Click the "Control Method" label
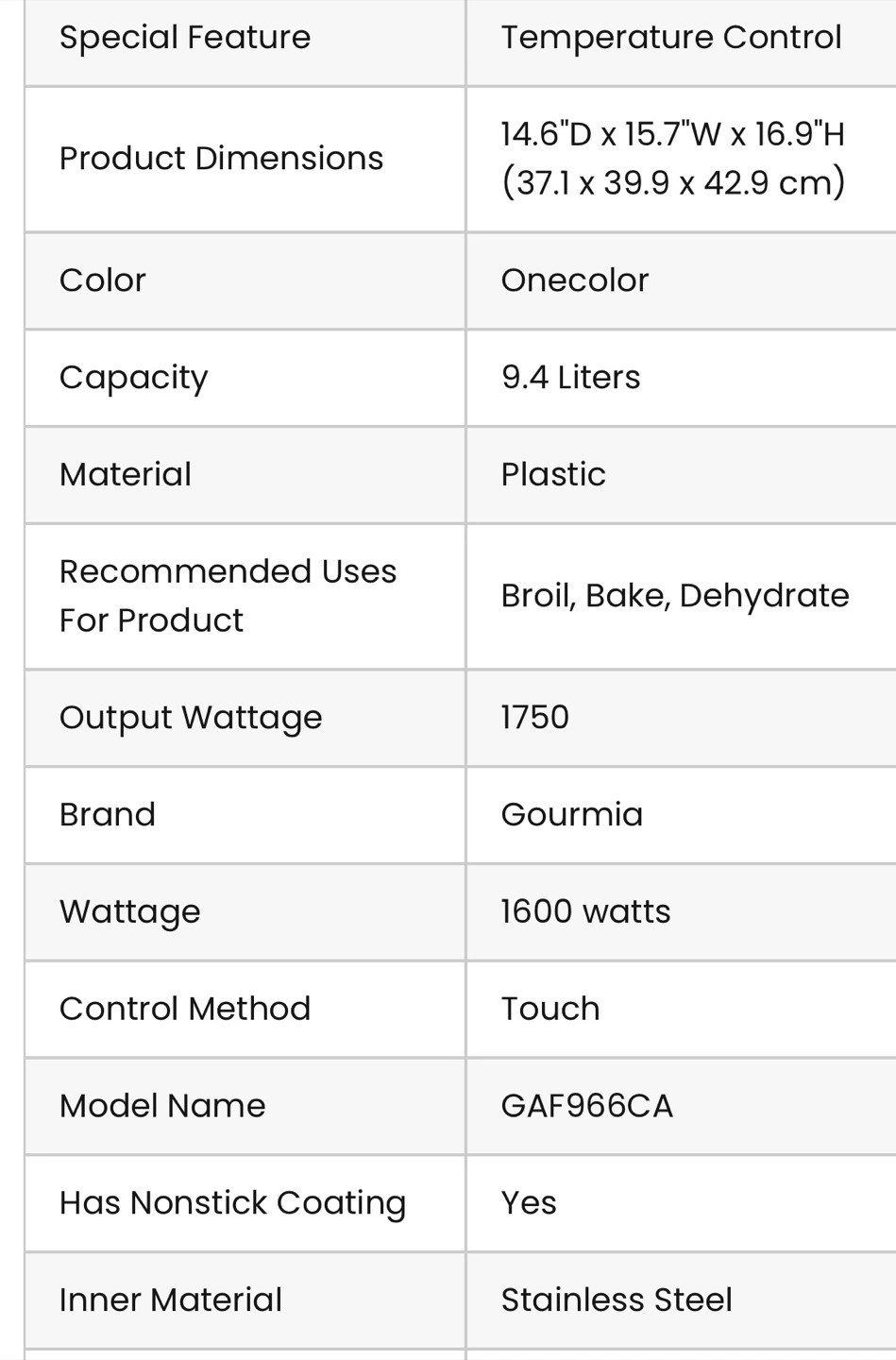The height and width of the screenshot is (1360, 896). 185,1009
